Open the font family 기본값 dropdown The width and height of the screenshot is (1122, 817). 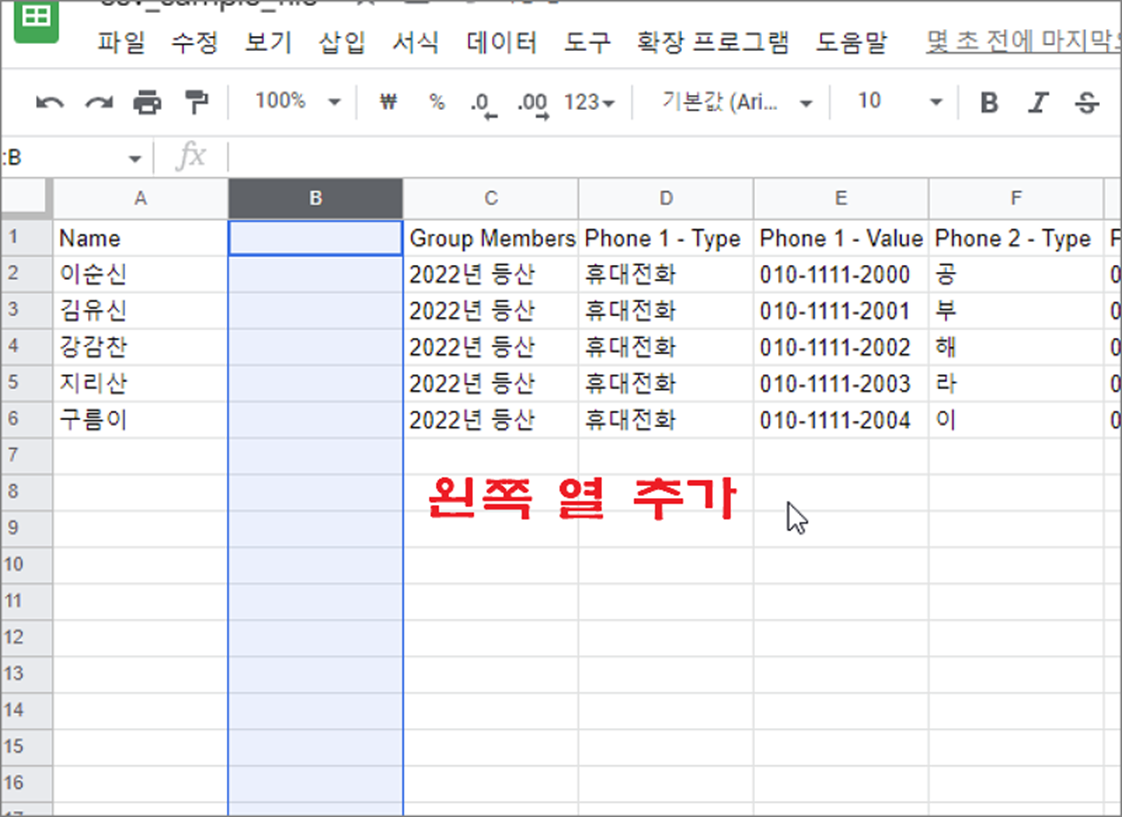736,103
